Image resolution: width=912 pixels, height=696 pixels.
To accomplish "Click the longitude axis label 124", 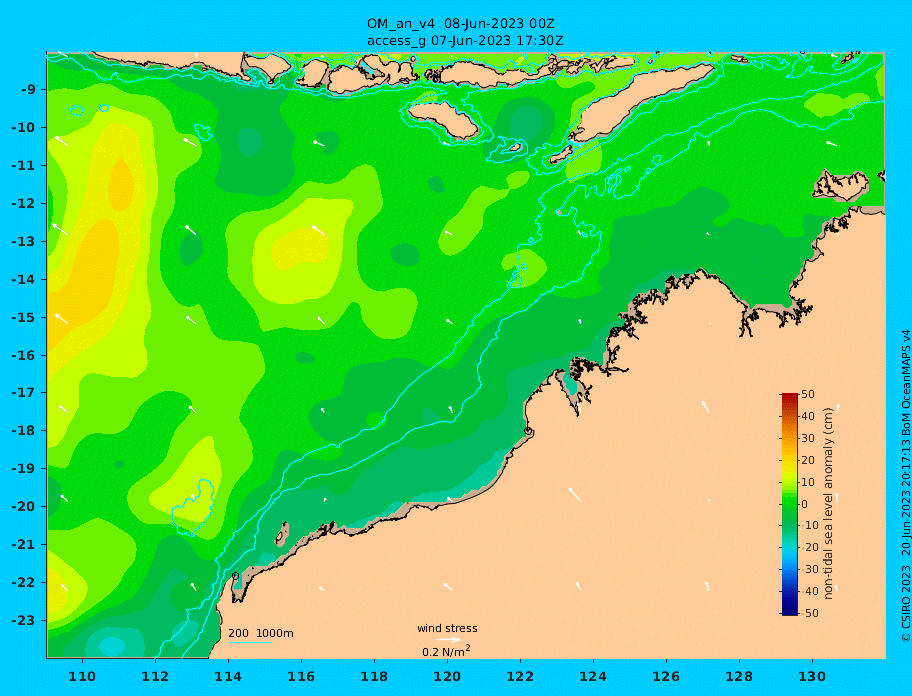I will click(593, 677).
